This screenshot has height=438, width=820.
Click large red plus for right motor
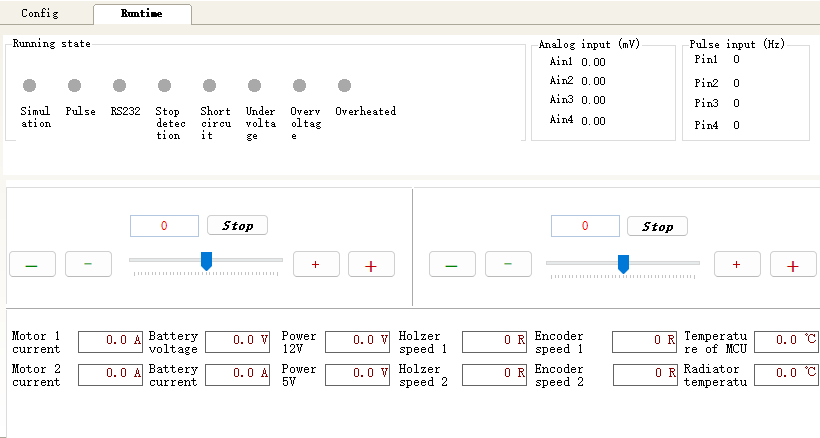point(793,265)
